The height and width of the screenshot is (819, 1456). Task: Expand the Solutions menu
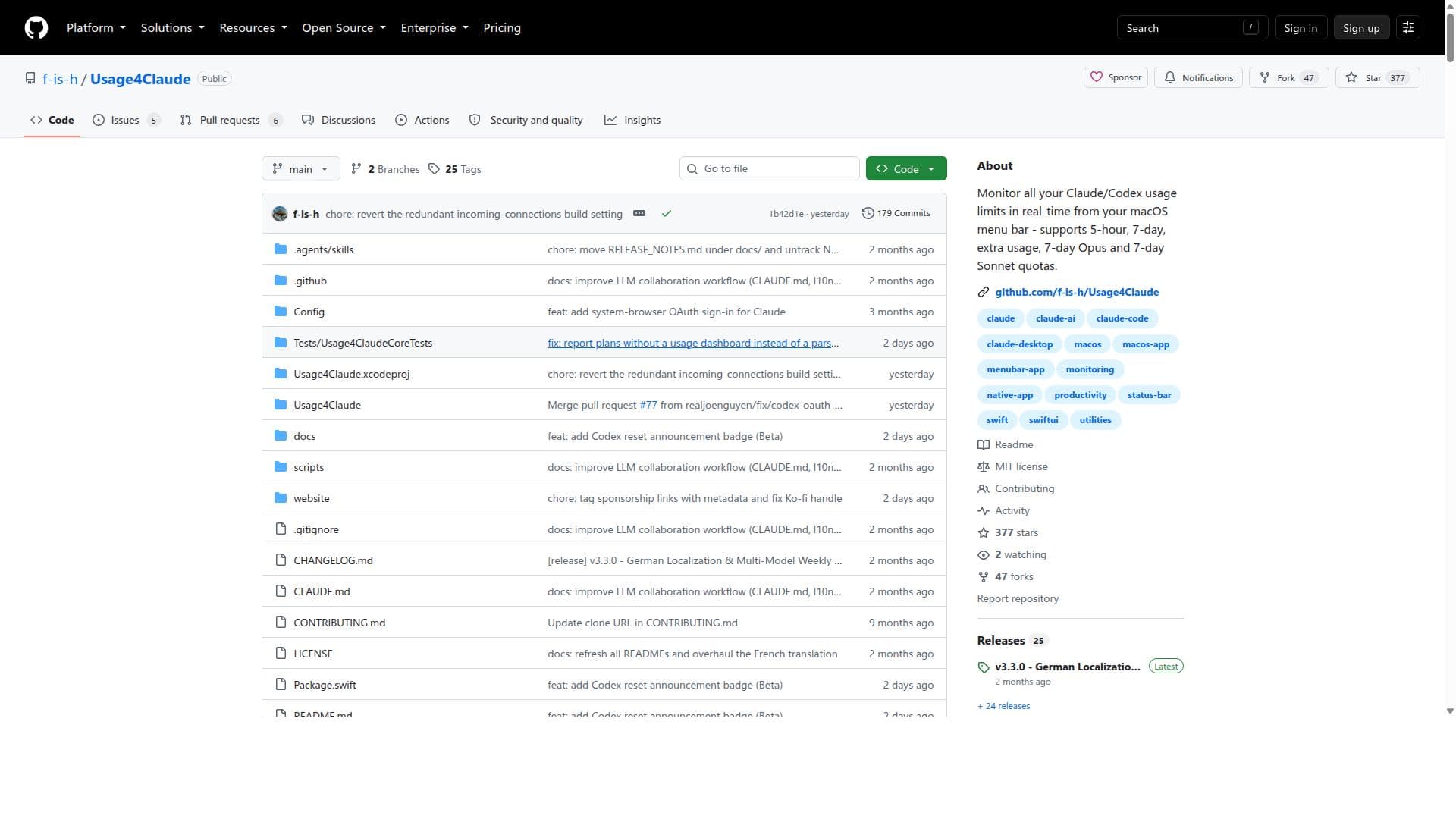(173, 28)
